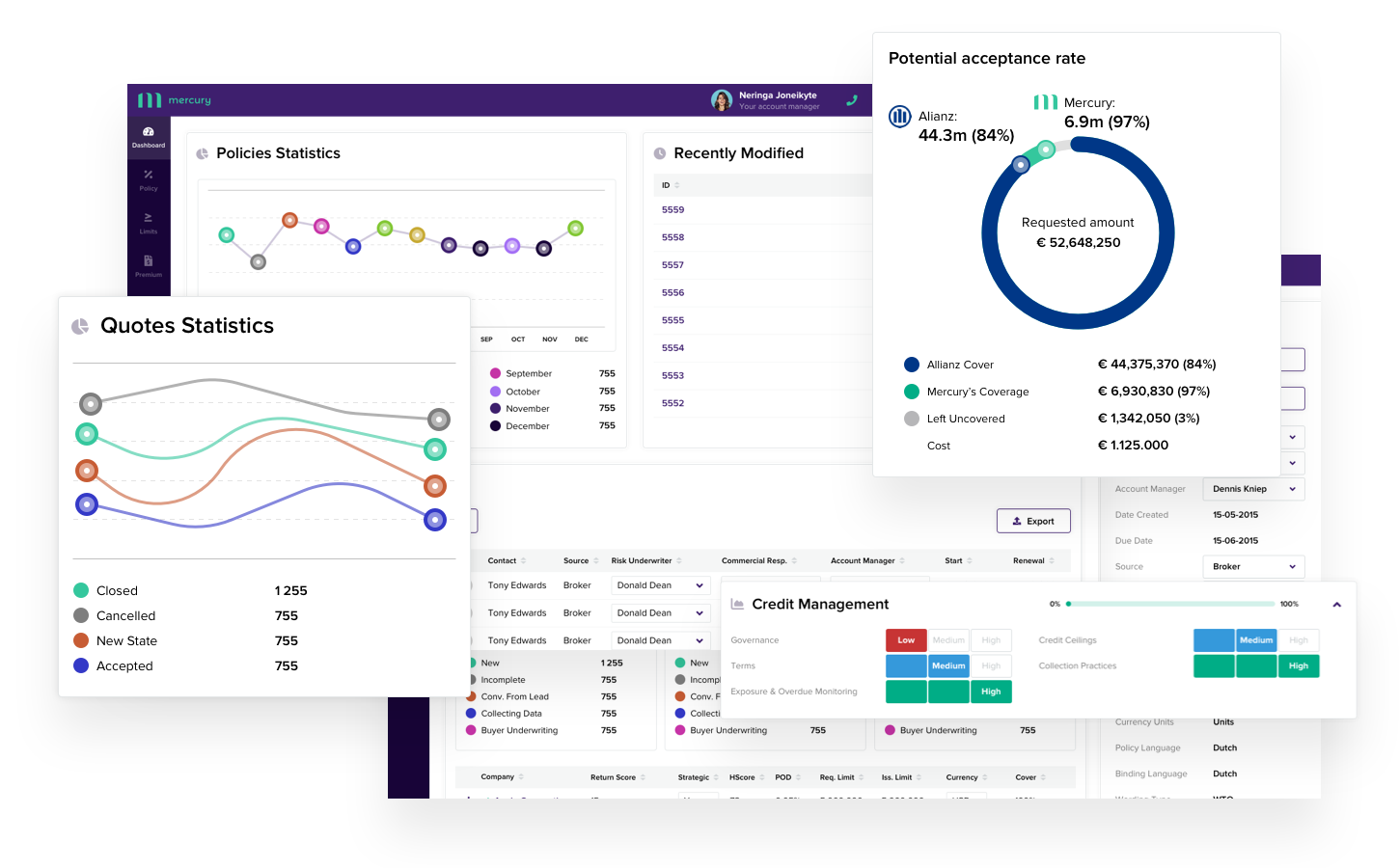Open policy ID 5559 link
The width and height of the screenshot is (1399, 868).
click(672, 210)
